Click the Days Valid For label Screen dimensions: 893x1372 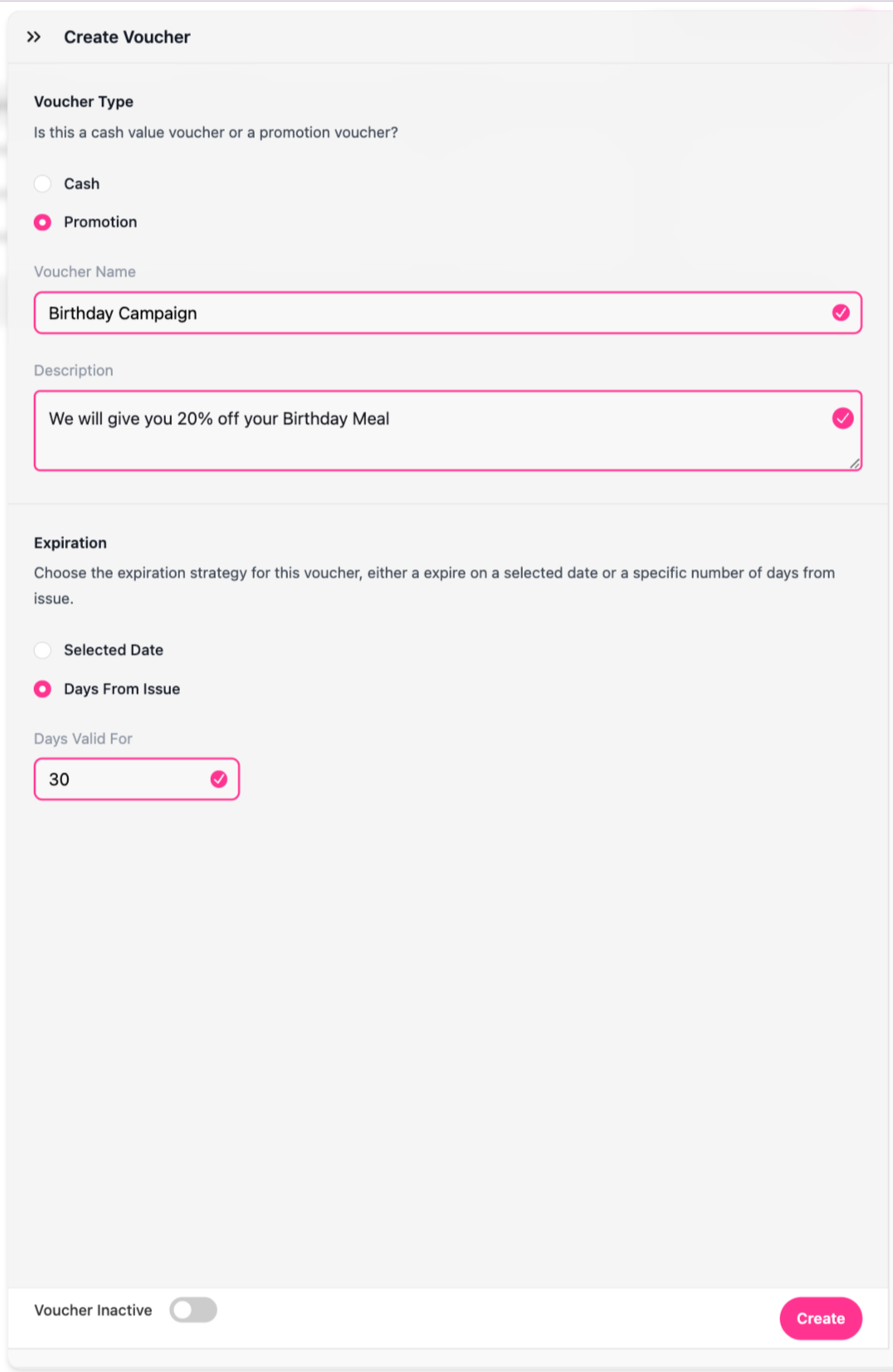point(83,738)
